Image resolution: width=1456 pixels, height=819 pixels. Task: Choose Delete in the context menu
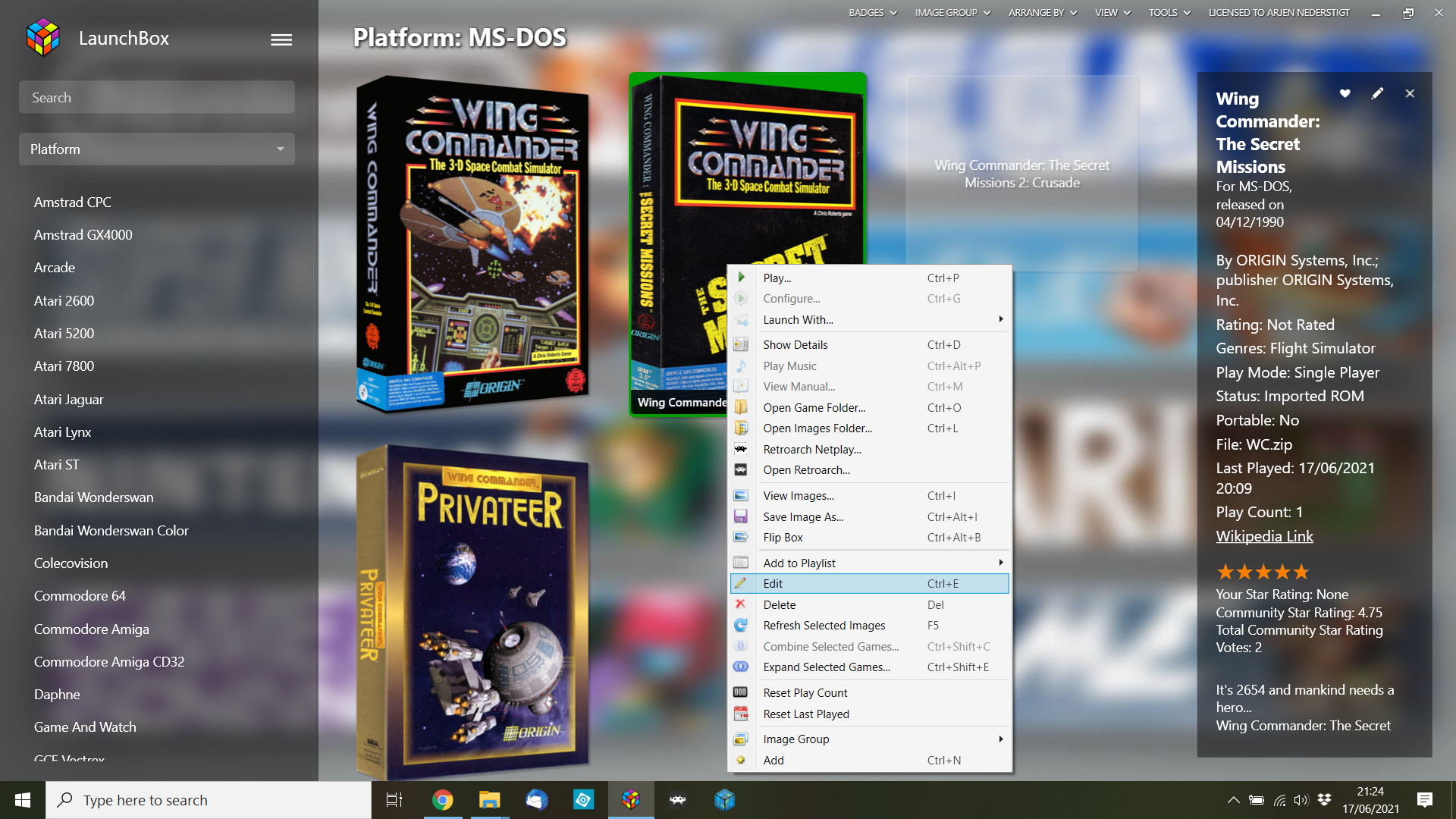point(870,604)
